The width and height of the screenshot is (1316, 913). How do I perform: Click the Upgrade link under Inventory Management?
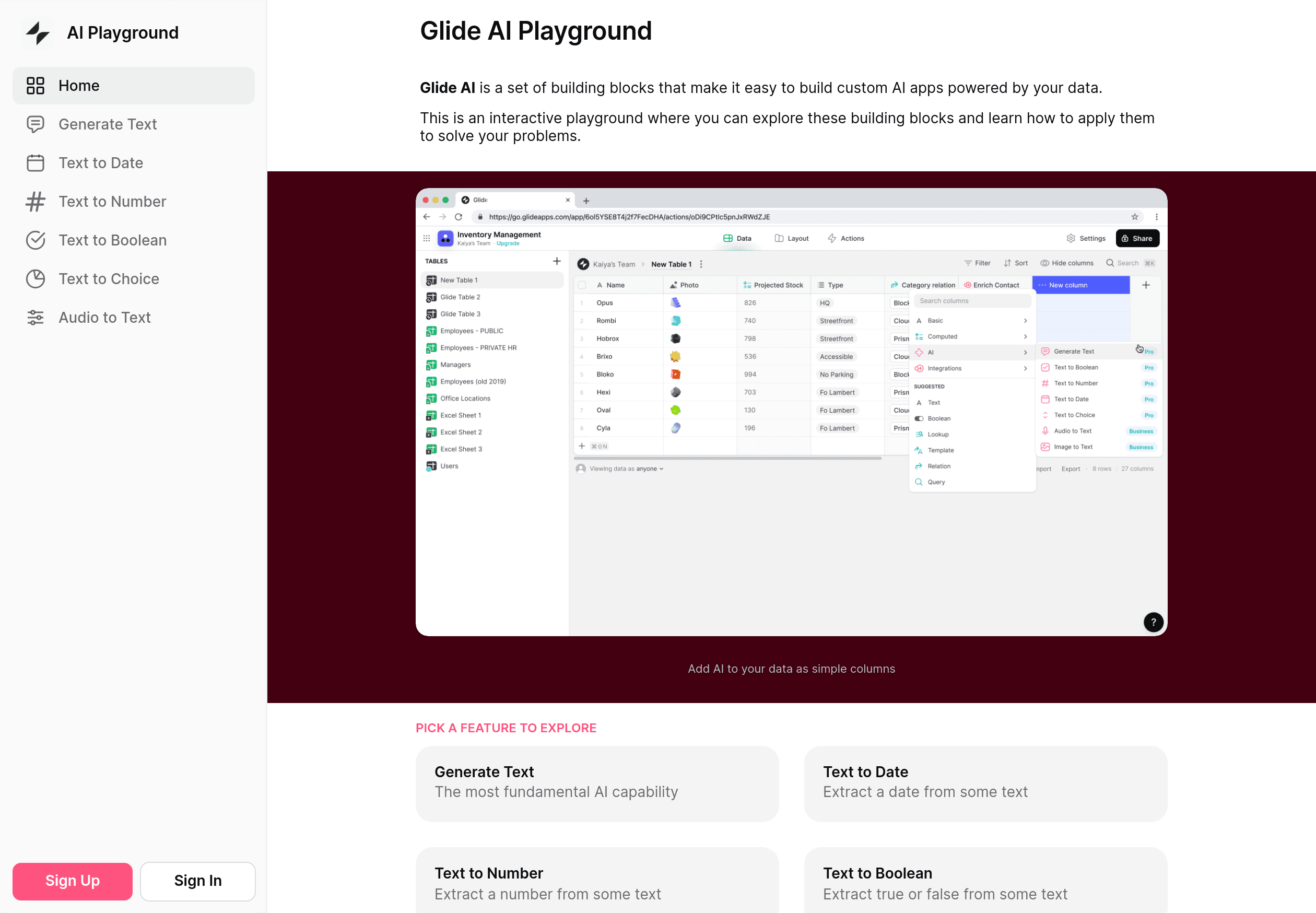pos(508,244)
